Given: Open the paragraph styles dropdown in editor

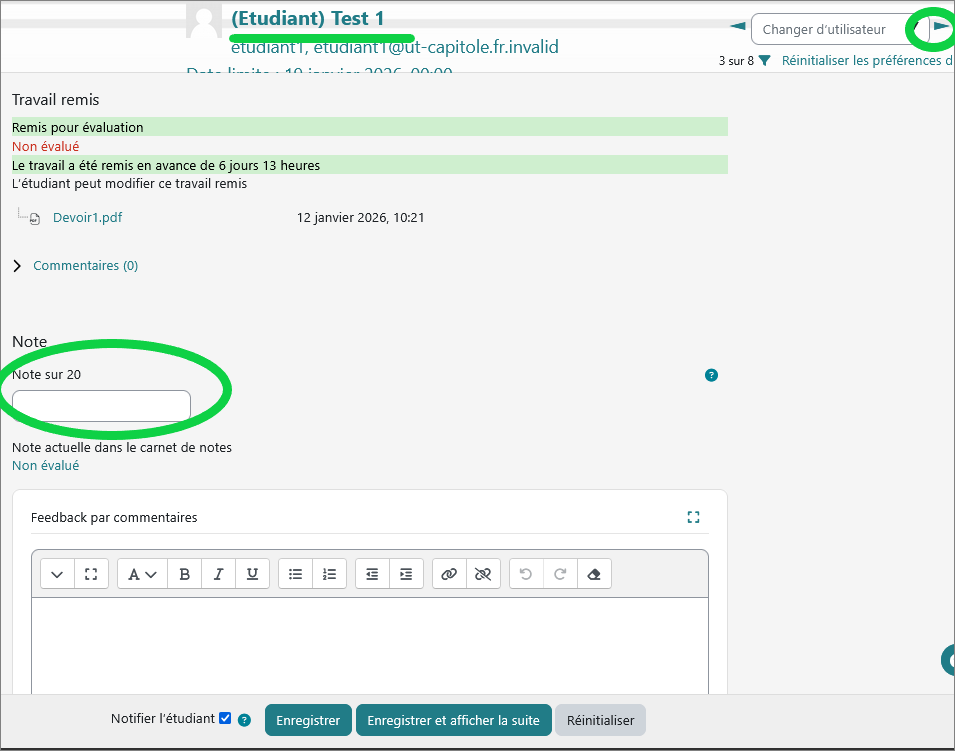Looking at the screenshot, I should 142,574.
